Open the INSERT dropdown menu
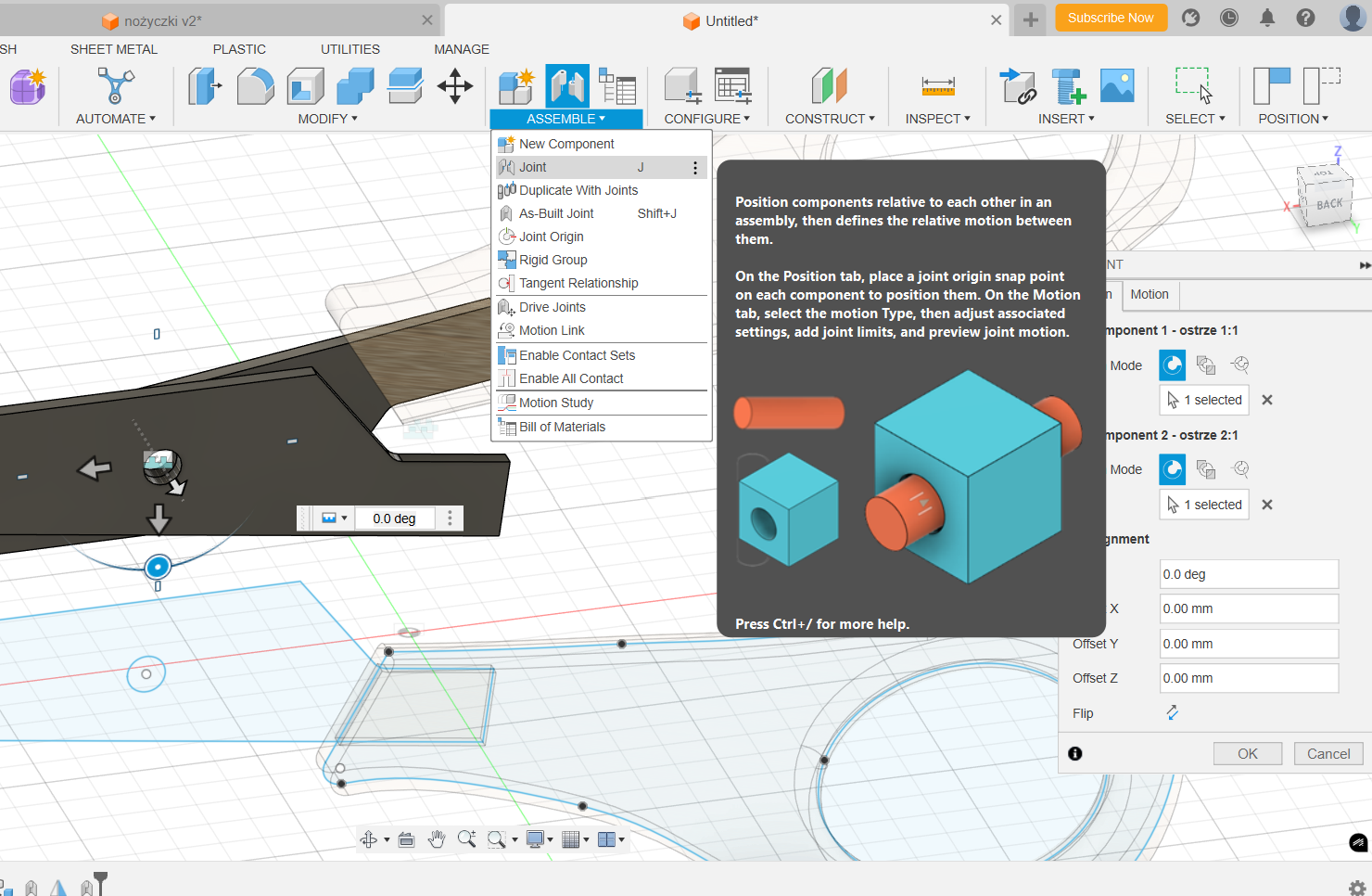1372x896 pixels. [1066, 119]
